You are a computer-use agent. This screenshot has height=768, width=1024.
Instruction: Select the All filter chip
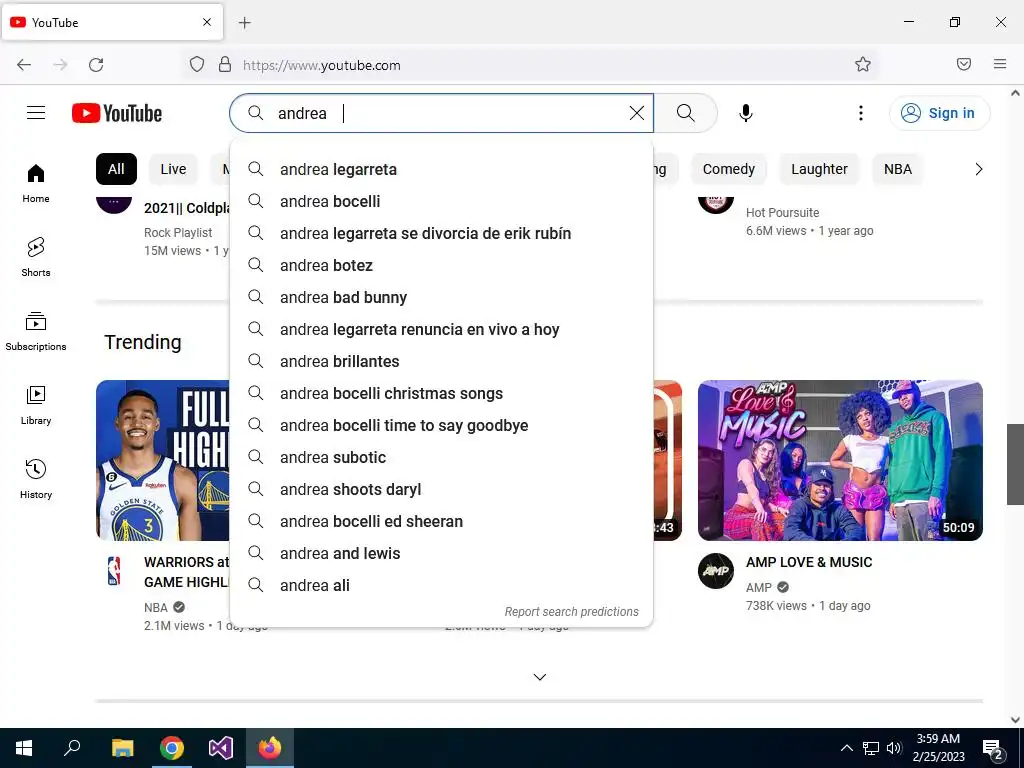[116, 169]
